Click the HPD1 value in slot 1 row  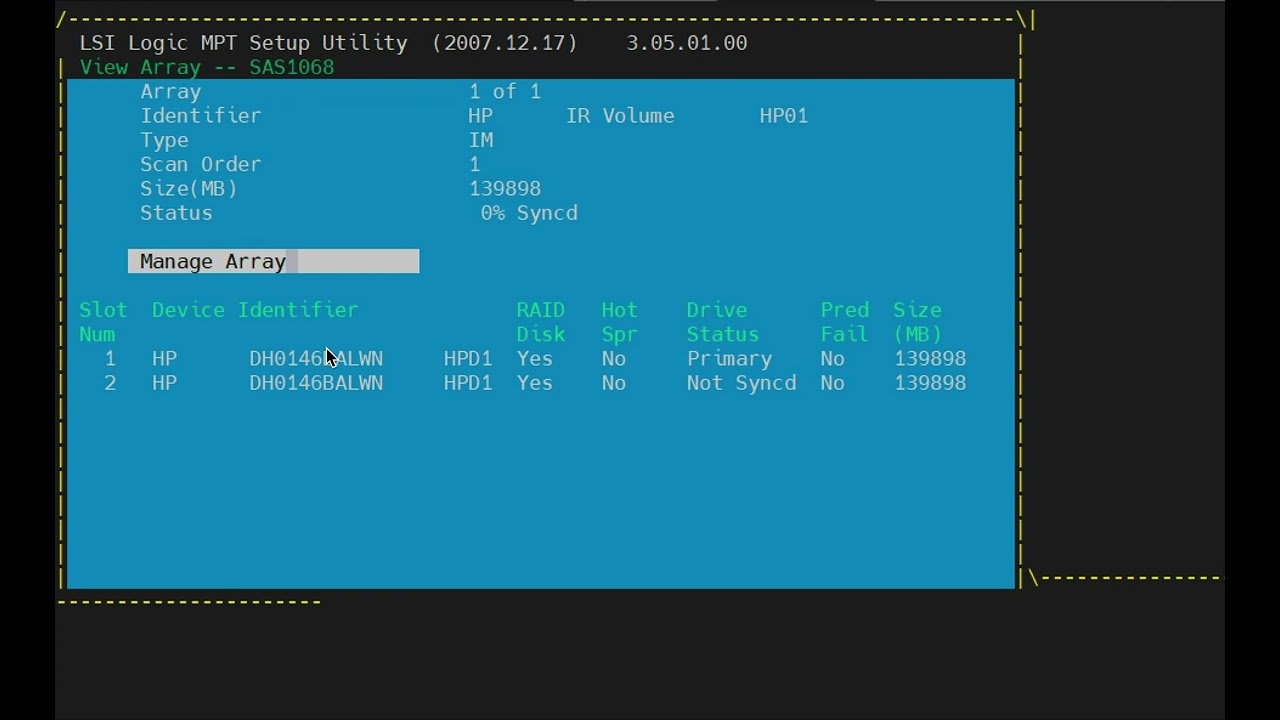(468, 358)
